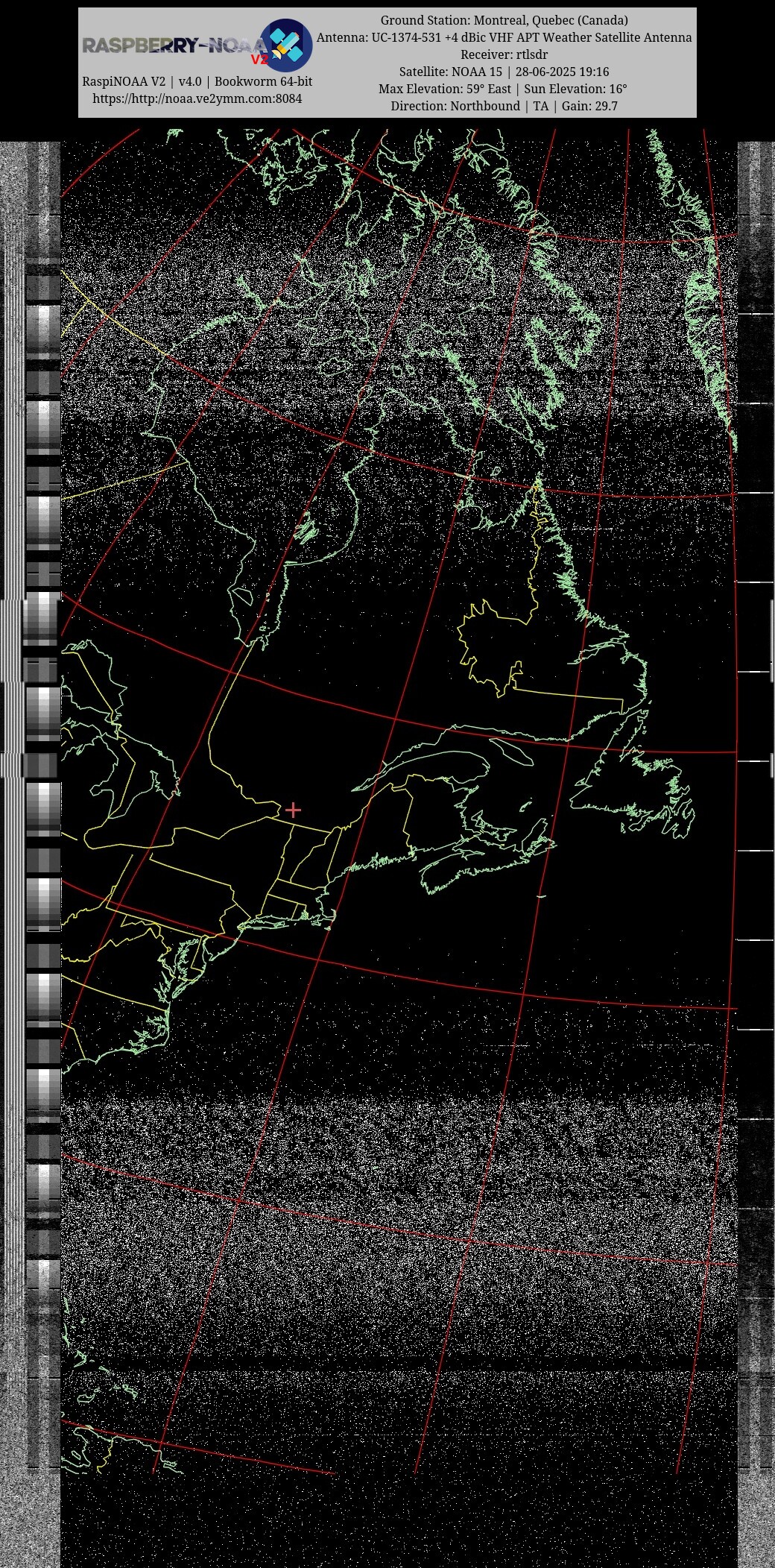The image size is (775, 1568).
Task: Click the 'Satellite: NOAA 15 | 28-06-2025 19:16' line
Action: click(504, 72)
